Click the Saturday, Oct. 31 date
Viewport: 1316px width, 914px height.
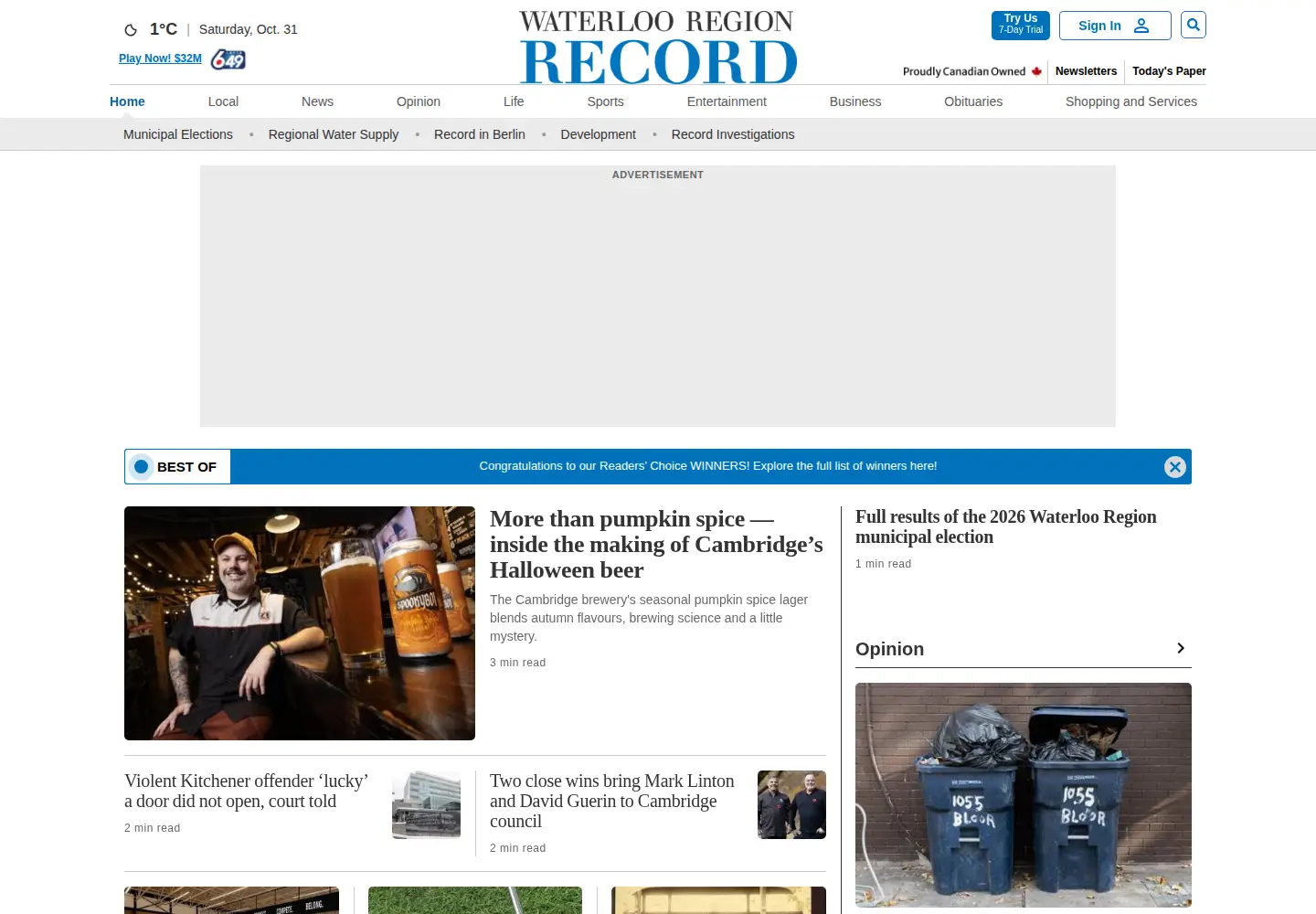[249, 29]
